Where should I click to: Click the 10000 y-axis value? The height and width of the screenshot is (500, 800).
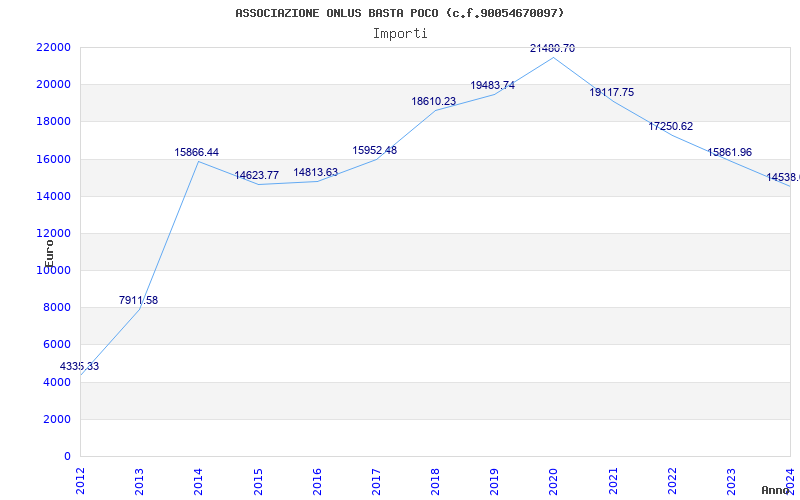coord(53,270)
